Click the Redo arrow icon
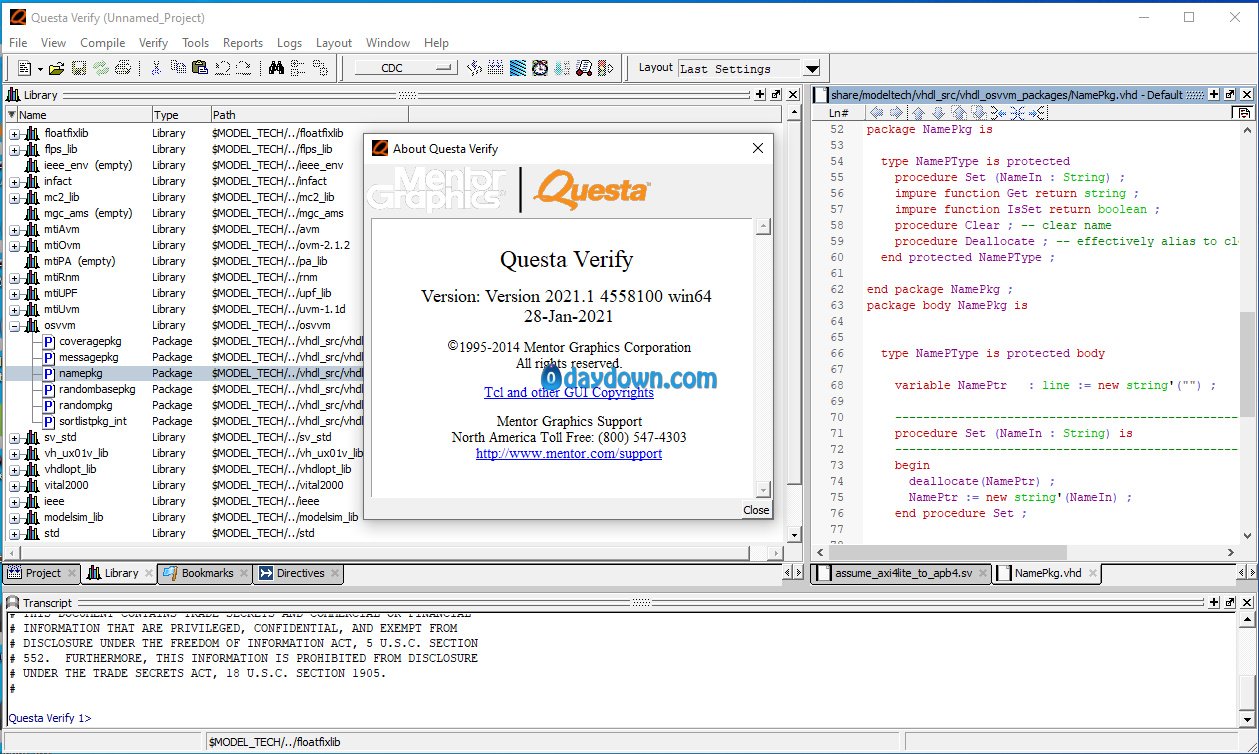The height and width of the screenshot is (754, 1259). click(244, 69)
